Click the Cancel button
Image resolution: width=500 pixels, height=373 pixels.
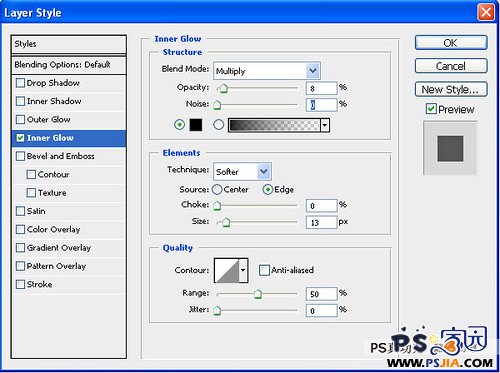pyautogui.click(x=451, y=66)
